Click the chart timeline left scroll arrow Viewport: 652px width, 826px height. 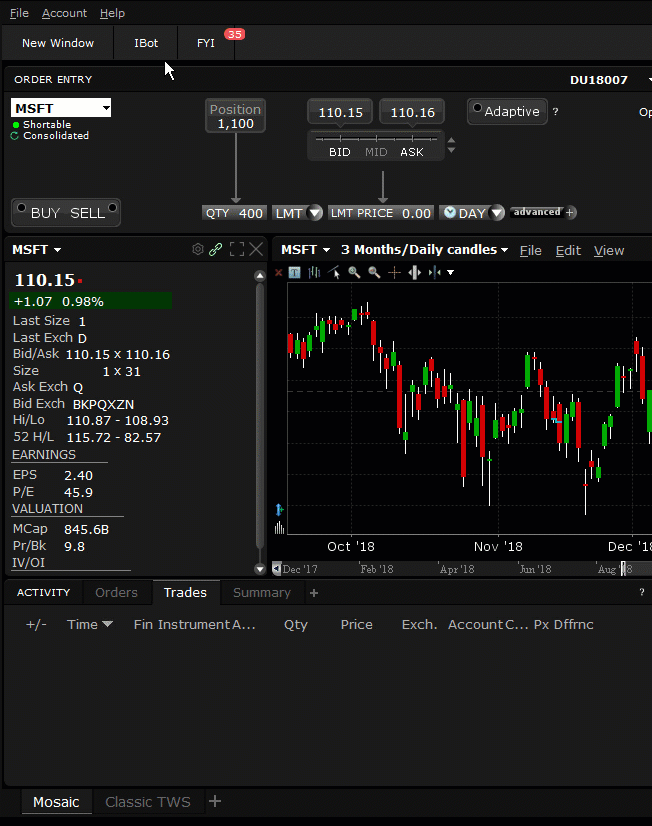(276, 568)
